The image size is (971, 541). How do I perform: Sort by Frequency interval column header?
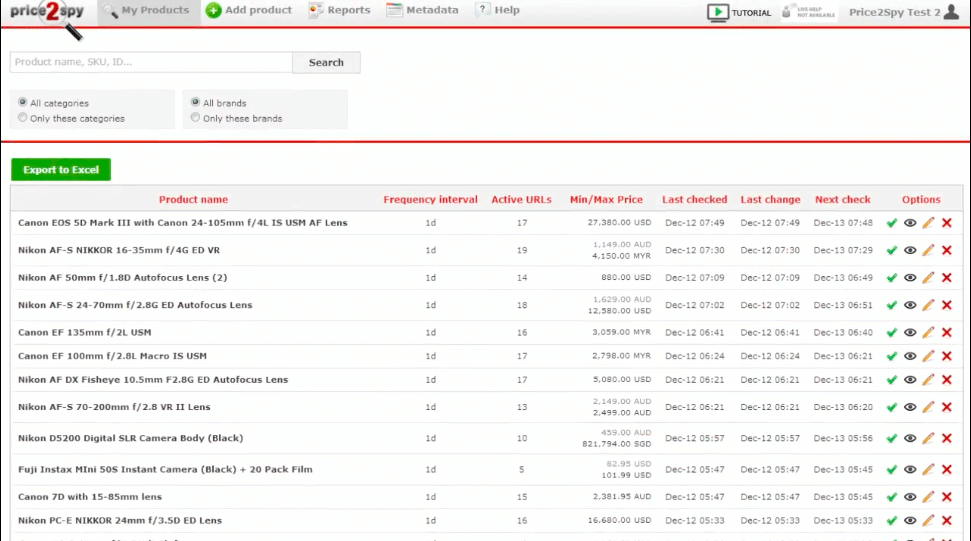[x=430, y=199]
